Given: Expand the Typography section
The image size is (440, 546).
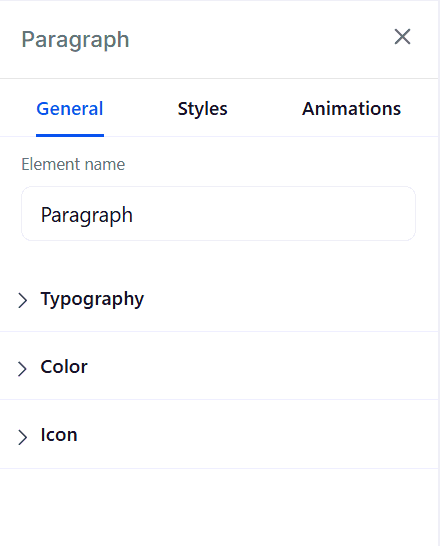Looking at the screenshot, I should 219,299.
